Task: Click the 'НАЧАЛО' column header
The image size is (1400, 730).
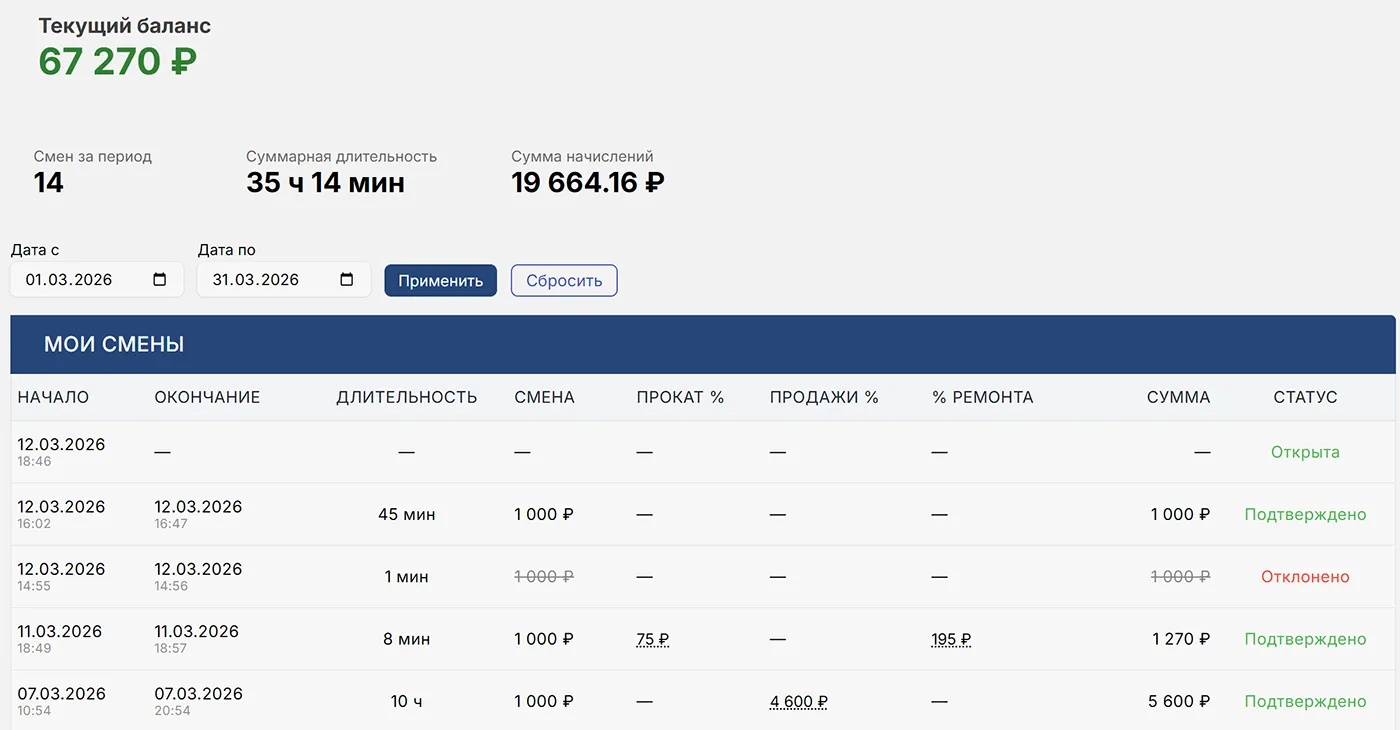Action: tap(53, 397)
